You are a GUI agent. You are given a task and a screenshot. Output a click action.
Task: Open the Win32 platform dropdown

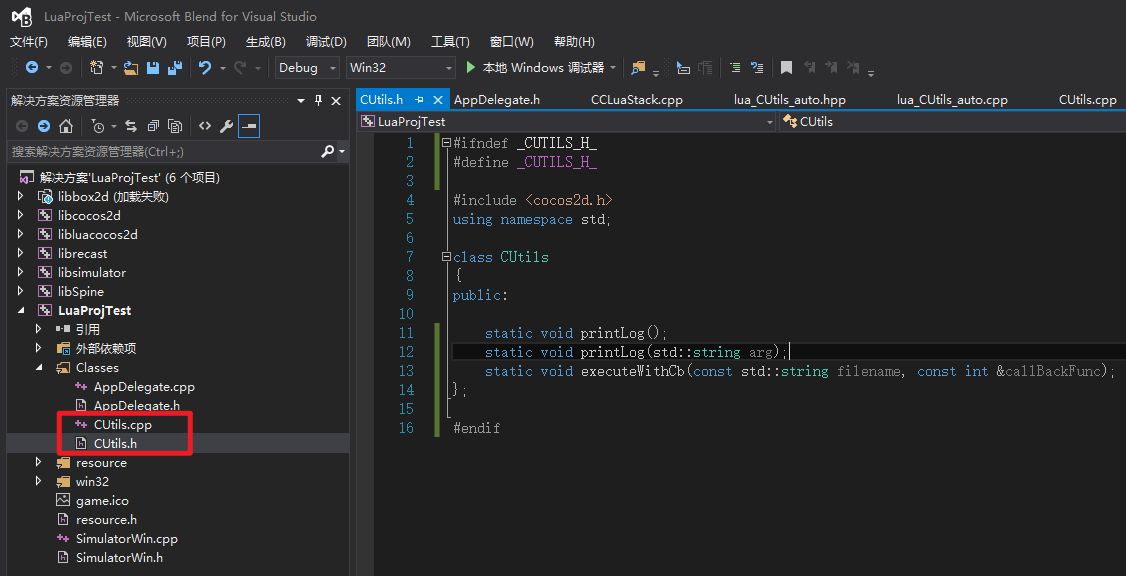coord(400,68)
